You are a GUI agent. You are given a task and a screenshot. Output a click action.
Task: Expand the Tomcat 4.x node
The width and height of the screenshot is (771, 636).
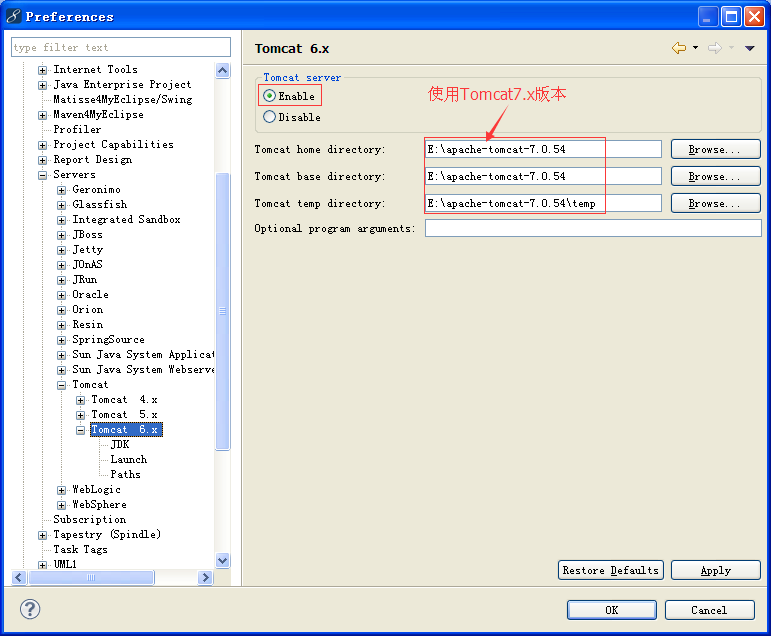(x=81, y=400)
